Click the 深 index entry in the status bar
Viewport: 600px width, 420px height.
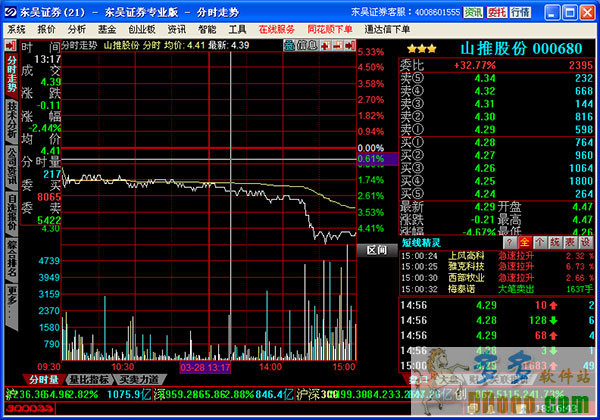tap(224, 394)
